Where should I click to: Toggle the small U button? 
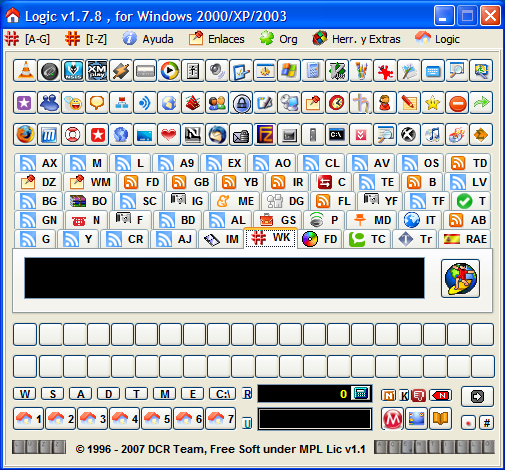[247, 423]
